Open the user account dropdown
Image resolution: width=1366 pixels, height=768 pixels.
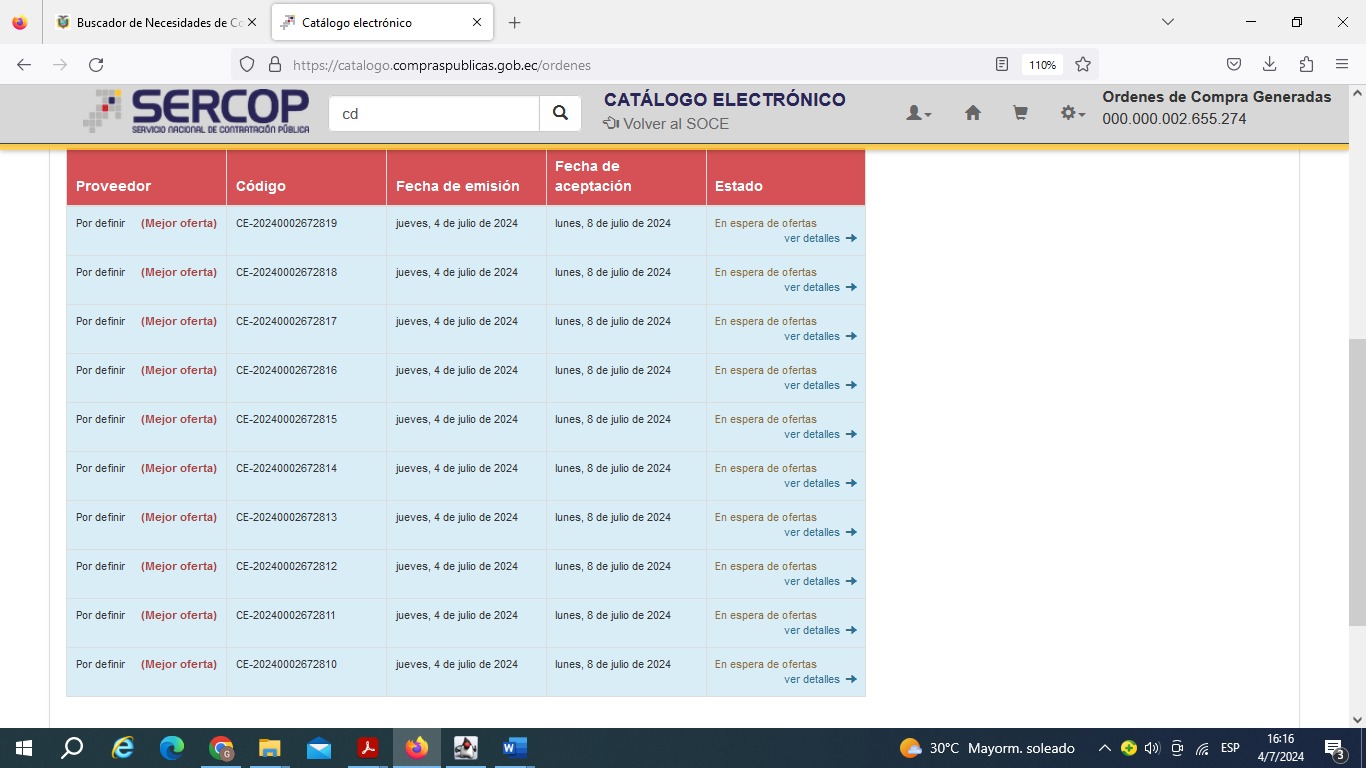[918, 114]
